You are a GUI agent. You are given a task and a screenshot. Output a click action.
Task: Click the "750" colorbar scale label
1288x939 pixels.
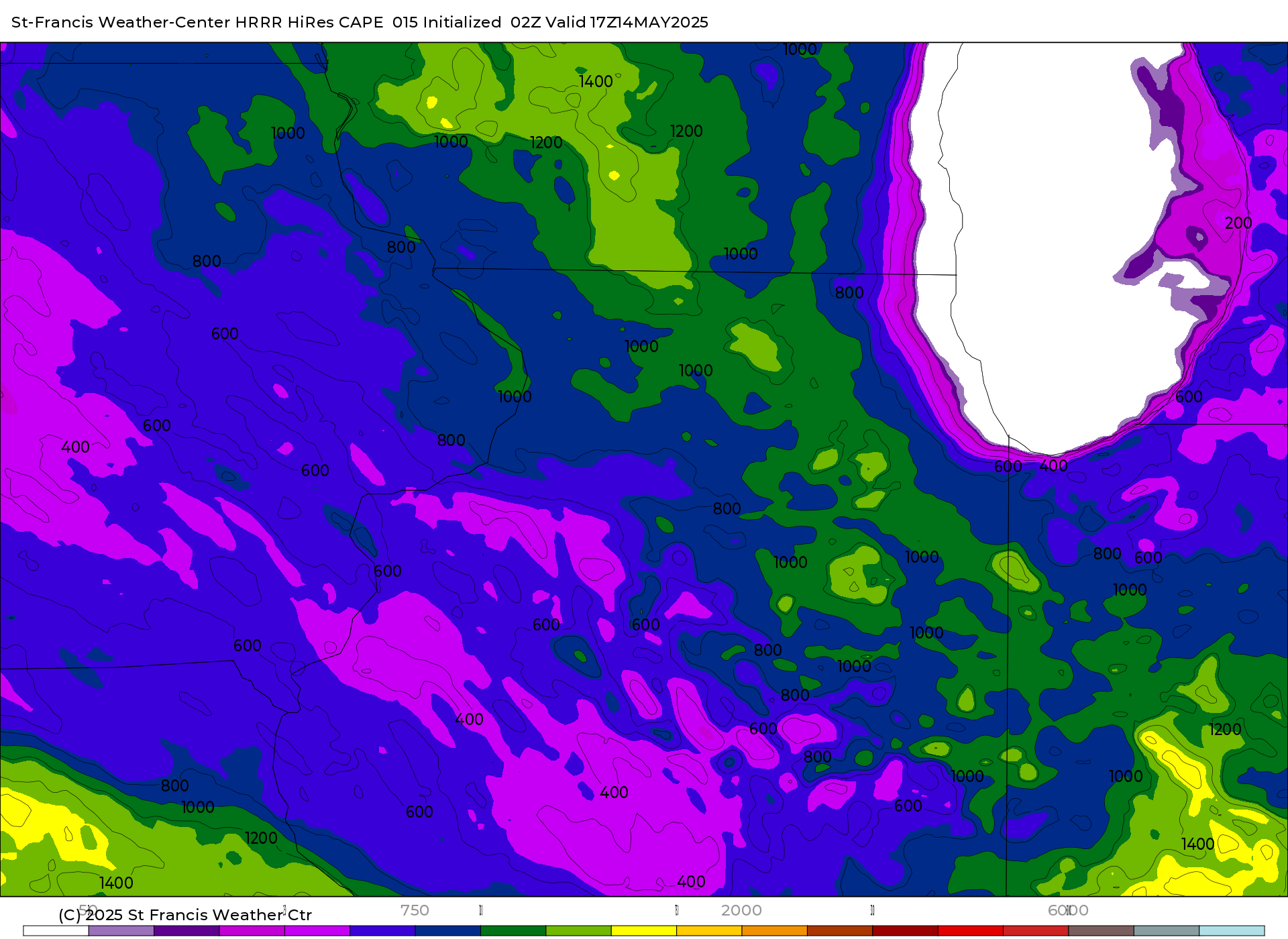[415, 910]
